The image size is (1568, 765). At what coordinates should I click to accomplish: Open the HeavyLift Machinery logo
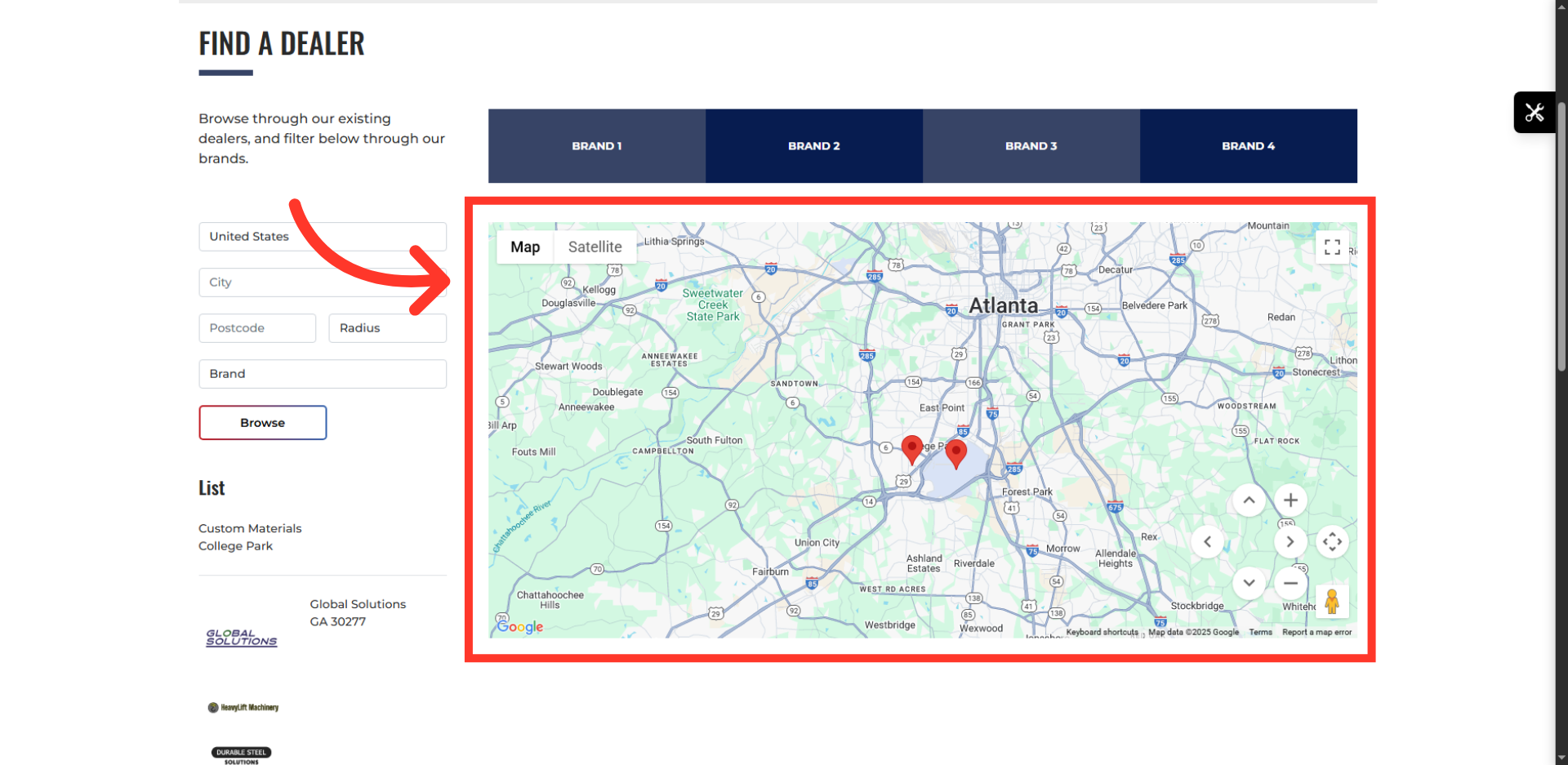coord(243,708)
